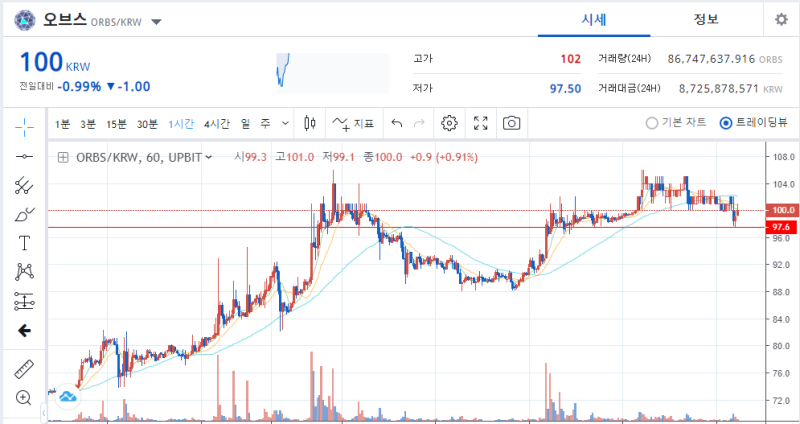
Task: Click the 97.6 red price line label
Action: (x=782, y=227)
